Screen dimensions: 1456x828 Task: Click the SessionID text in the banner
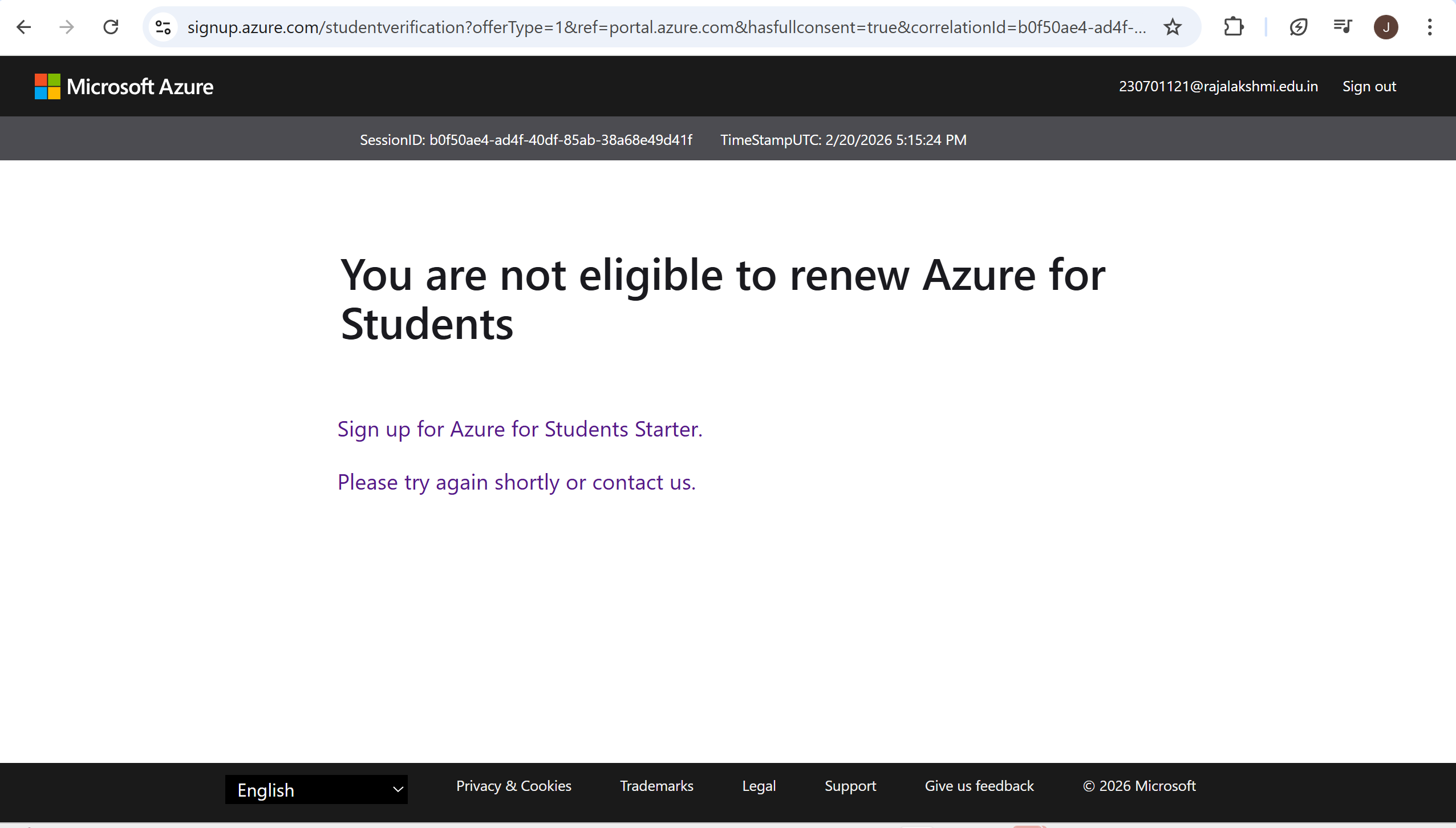(526, 140)
